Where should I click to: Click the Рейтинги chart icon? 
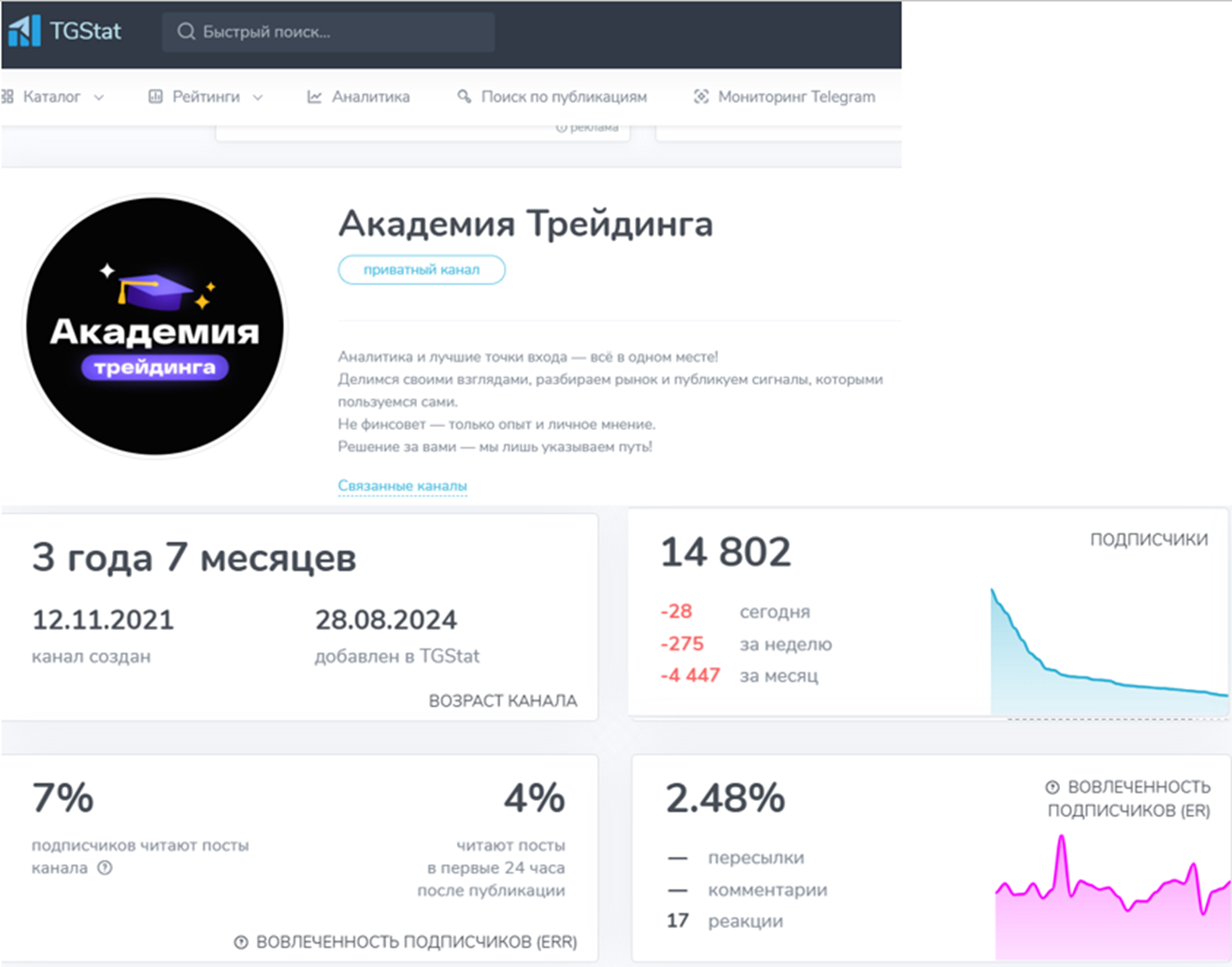(x=155, y=96)
